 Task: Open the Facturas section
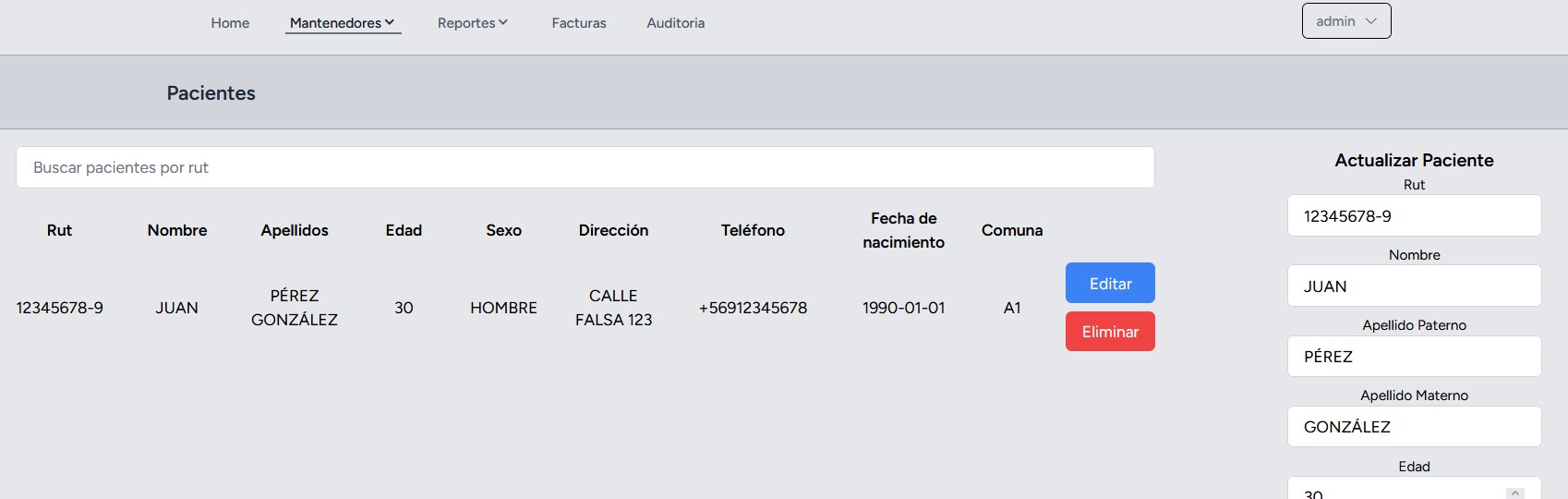pos(579,23)
